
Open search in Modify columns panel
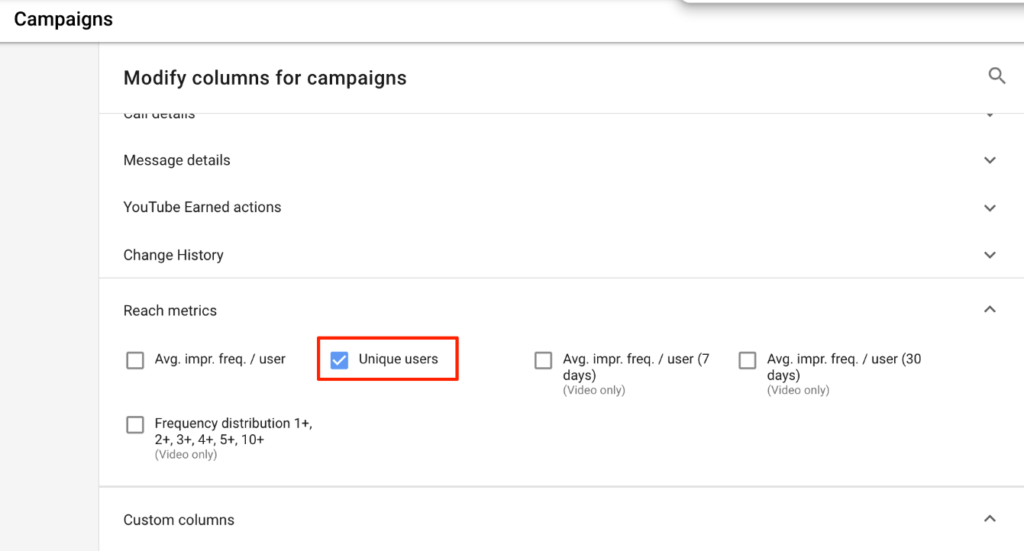tap(996, 76)
